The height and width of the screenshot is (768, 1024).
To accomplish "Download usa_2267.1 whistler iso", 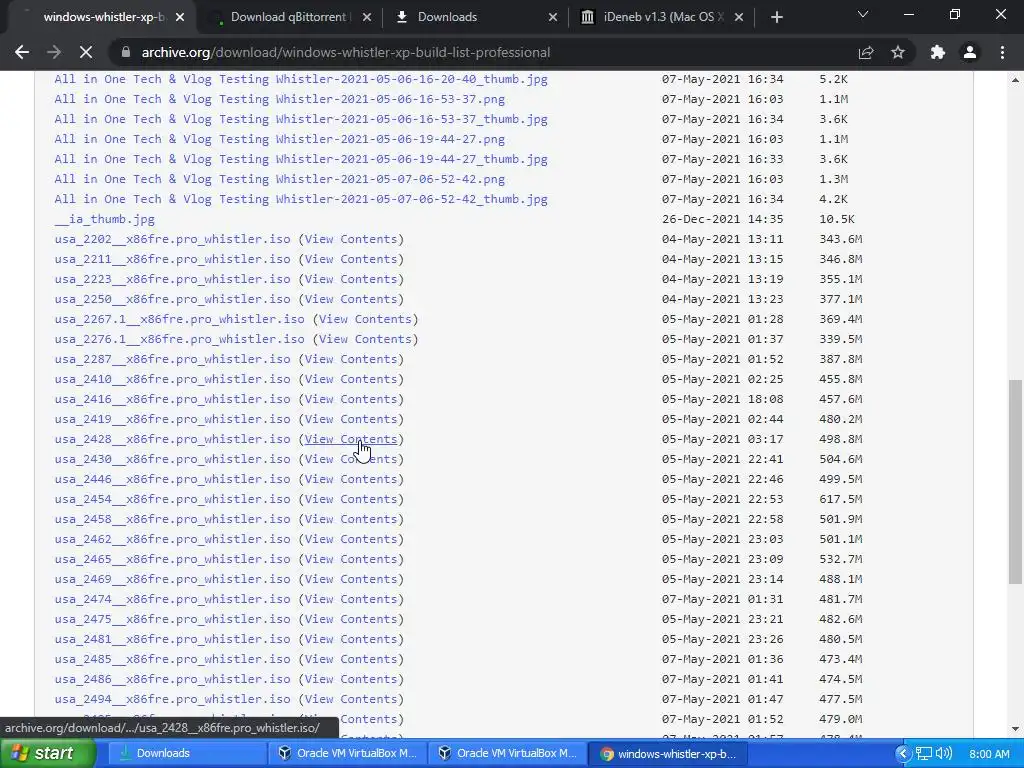I will (x=180, y=319).
